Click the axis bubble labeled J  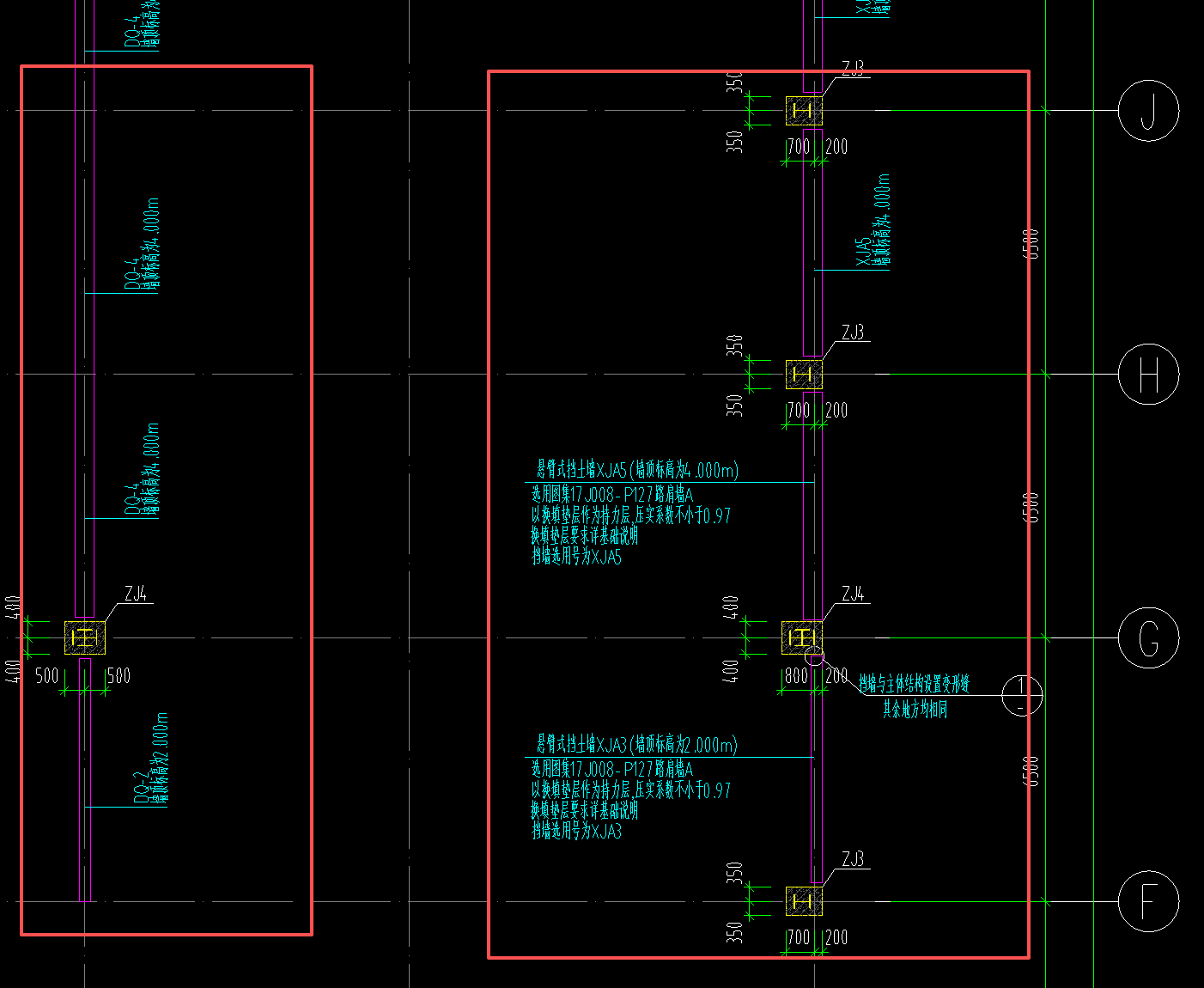[x=1148, y=111]
